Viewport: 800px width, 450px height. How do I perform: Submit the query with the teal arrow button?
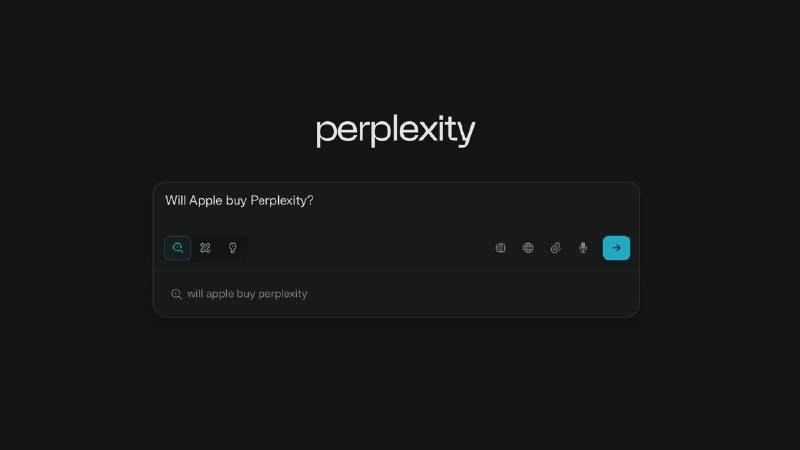click(x=616, y=248)
